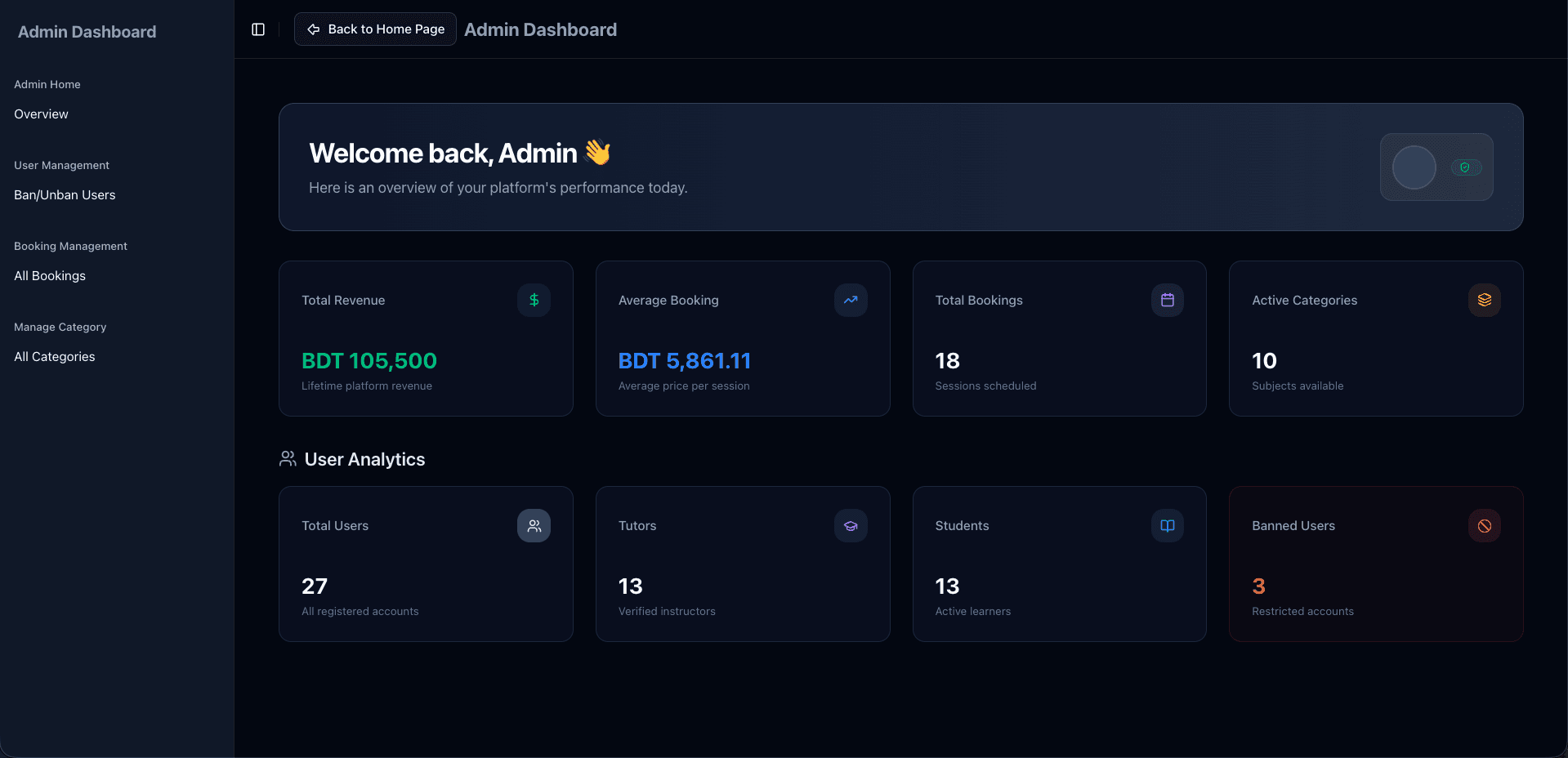
Task: Click the layers icon on Active Categories
Action: point(1485,300)
